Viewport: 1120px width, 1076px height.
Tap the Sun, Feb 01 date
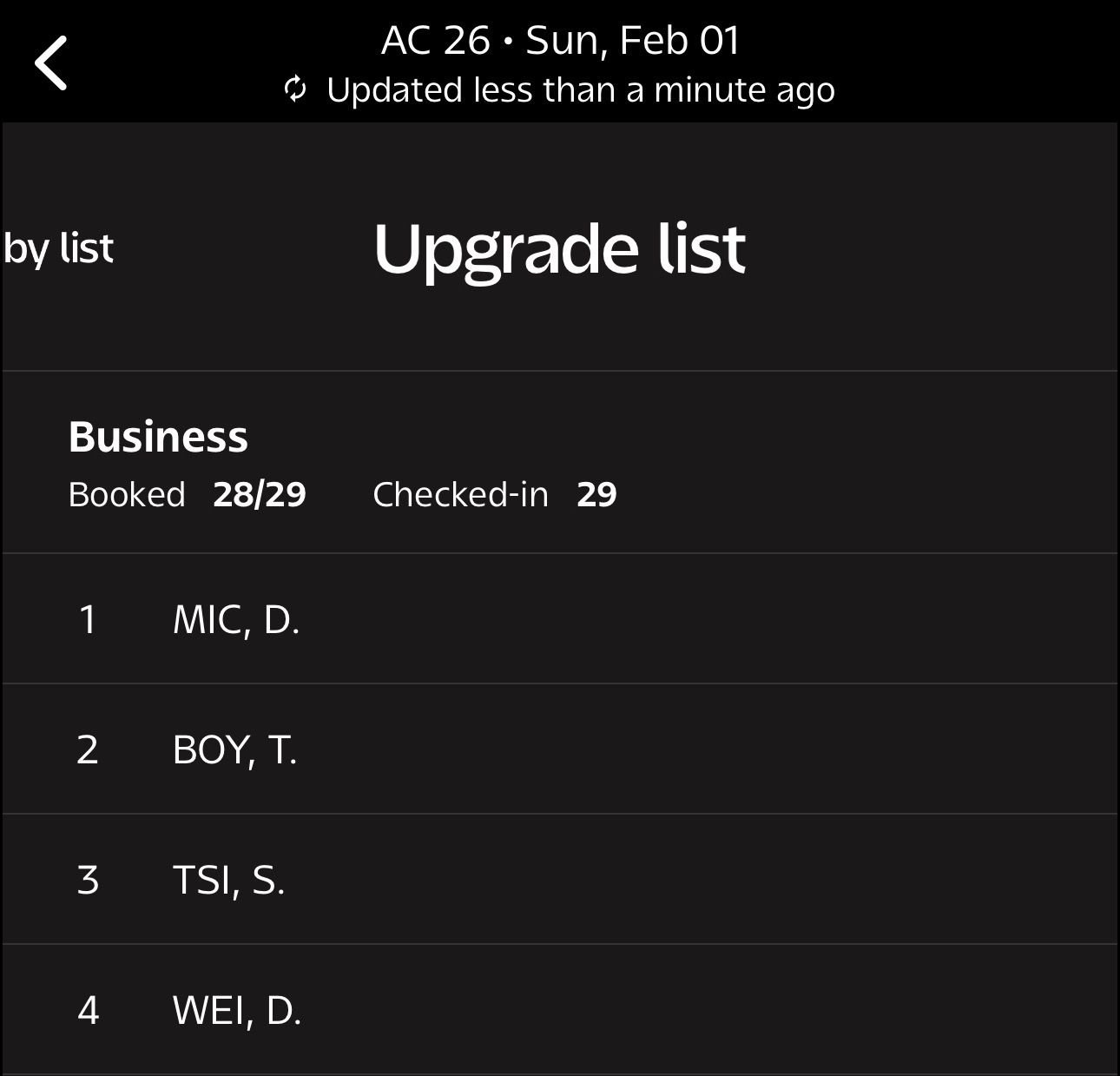[633, 40]
